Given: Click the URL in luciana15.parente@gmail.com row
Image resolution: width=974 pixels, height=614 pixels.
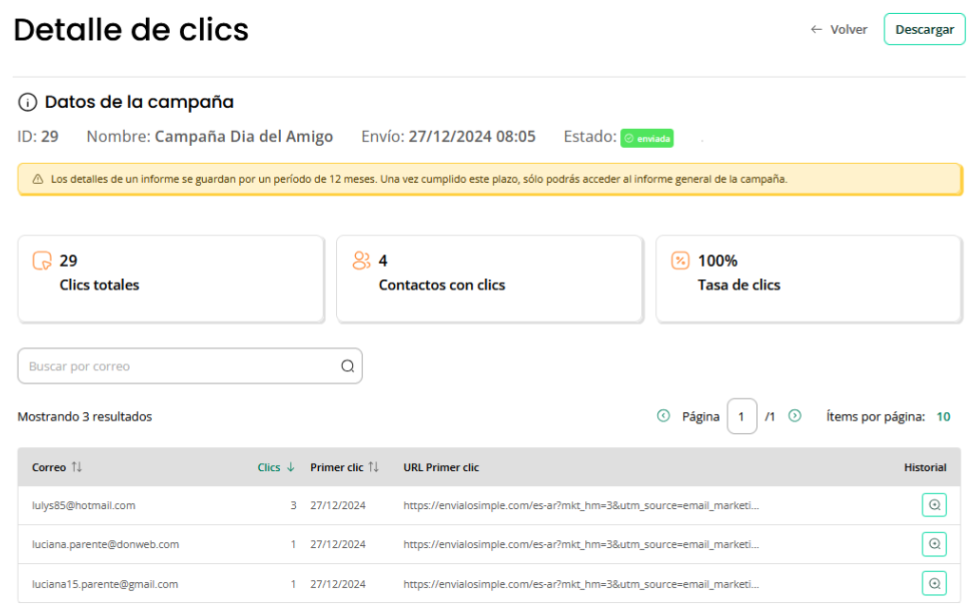Looking at the screenshot, I should [x=581, y=584].
